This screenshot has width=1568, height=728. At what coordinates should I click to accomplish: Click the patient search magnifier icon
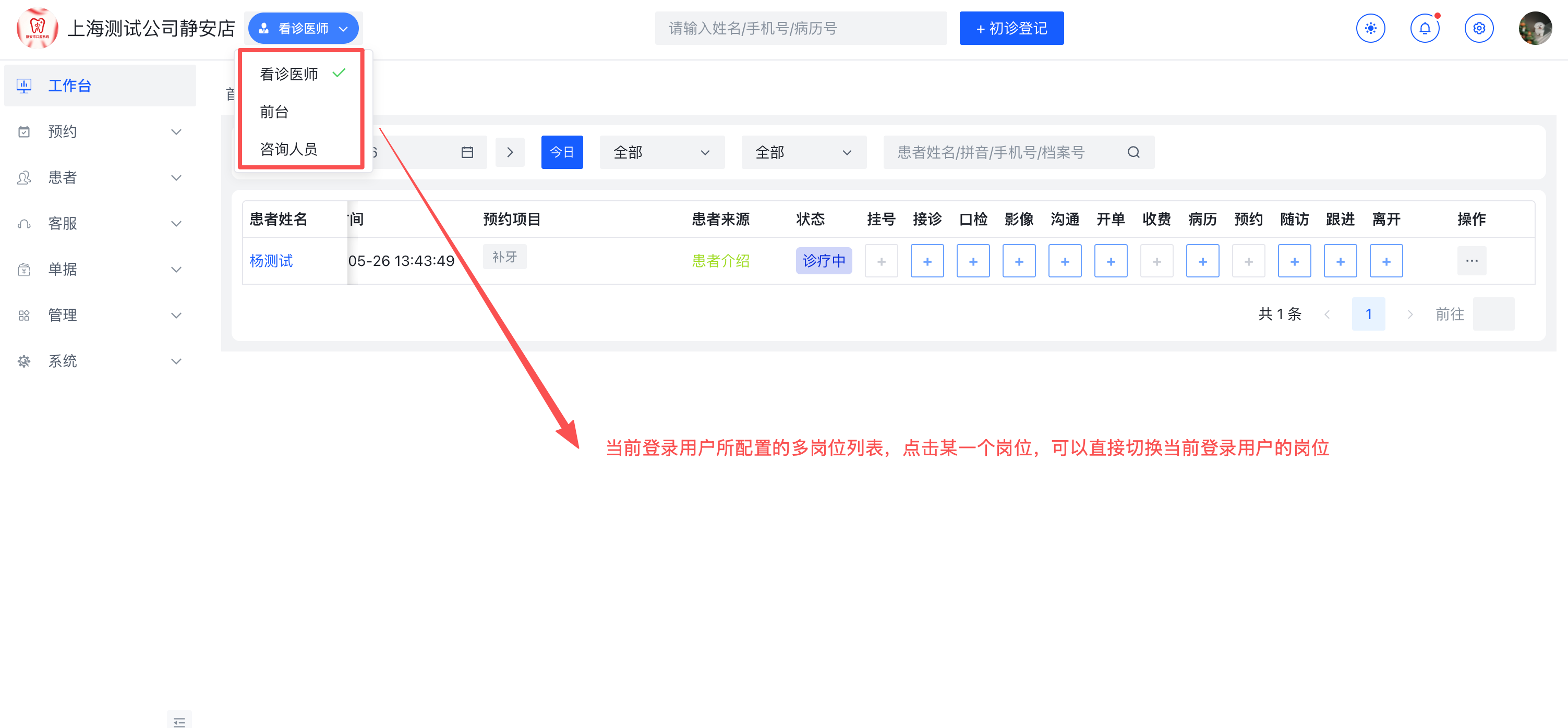click(x=1133, y=152)
